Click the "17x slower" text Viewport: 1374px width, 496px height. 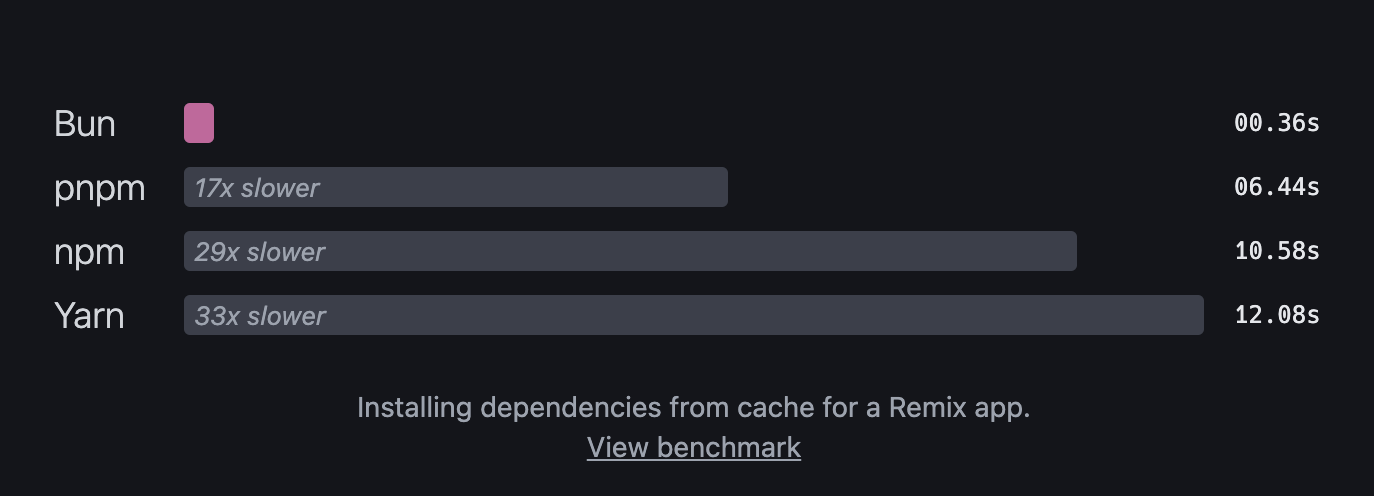257,188
